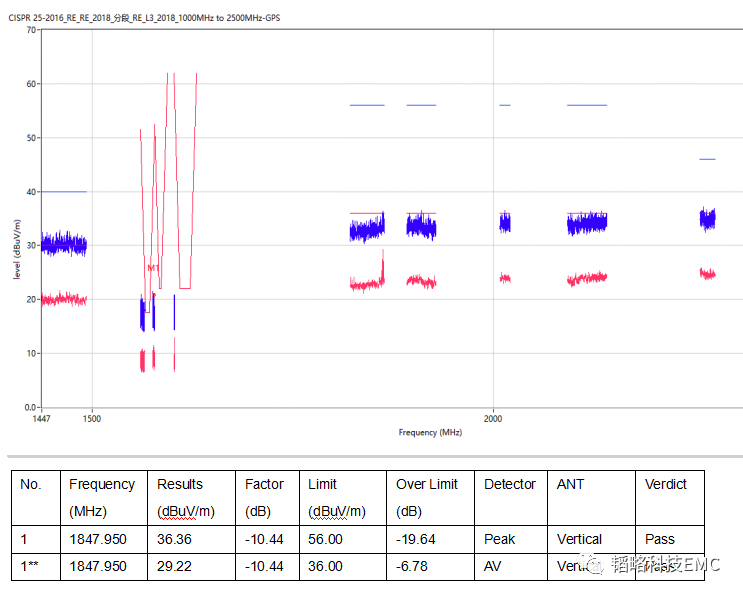Click the 70 tick on the level axis
Image resolution: width=743 pixels, height=596 pixels.
[x=30, y=30]
